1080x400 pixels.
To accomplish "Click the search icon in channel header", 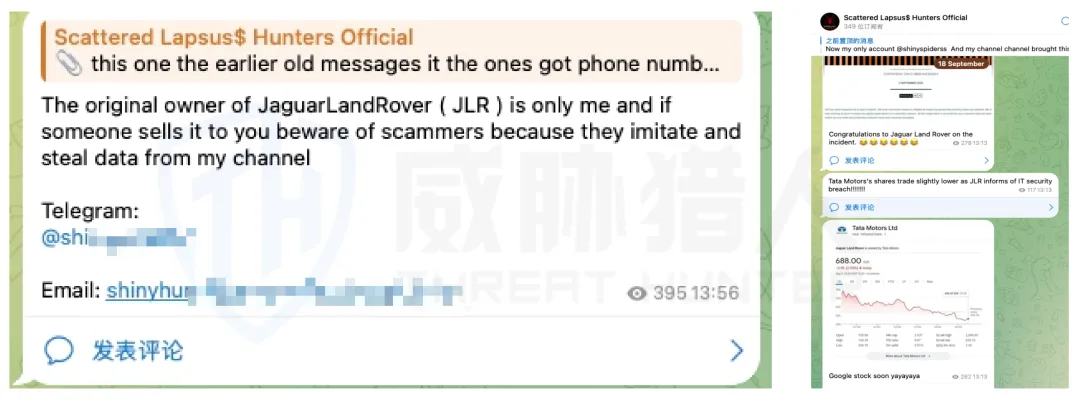I will click(1066, 21).
